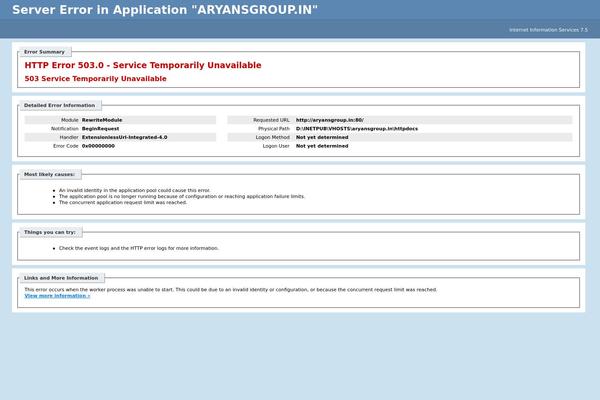Click the 'Physical Path' field label
Screen dimensions: 600x400
click(274, 129)
